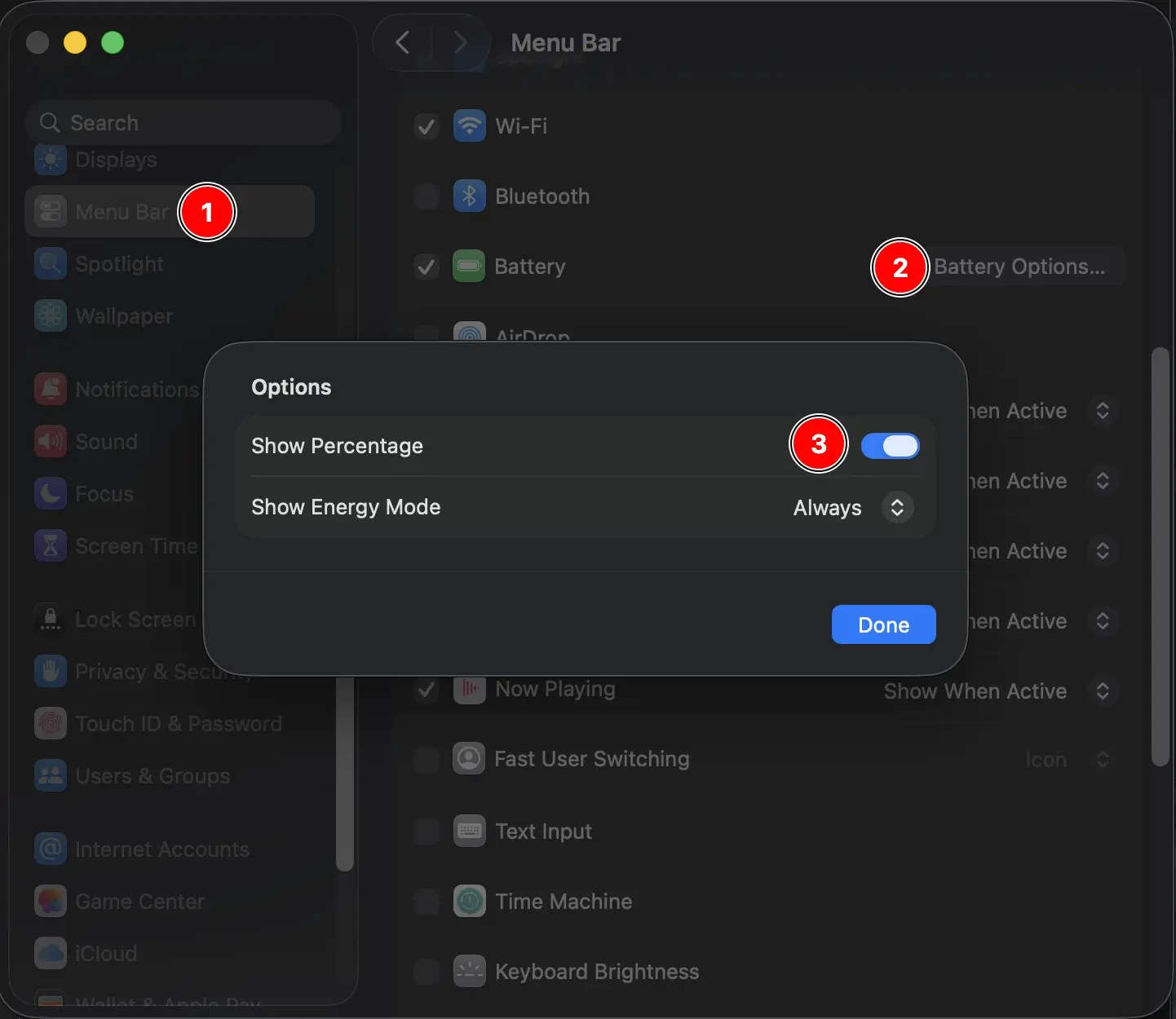Click the Fast User Switching icon

(469, 759)
